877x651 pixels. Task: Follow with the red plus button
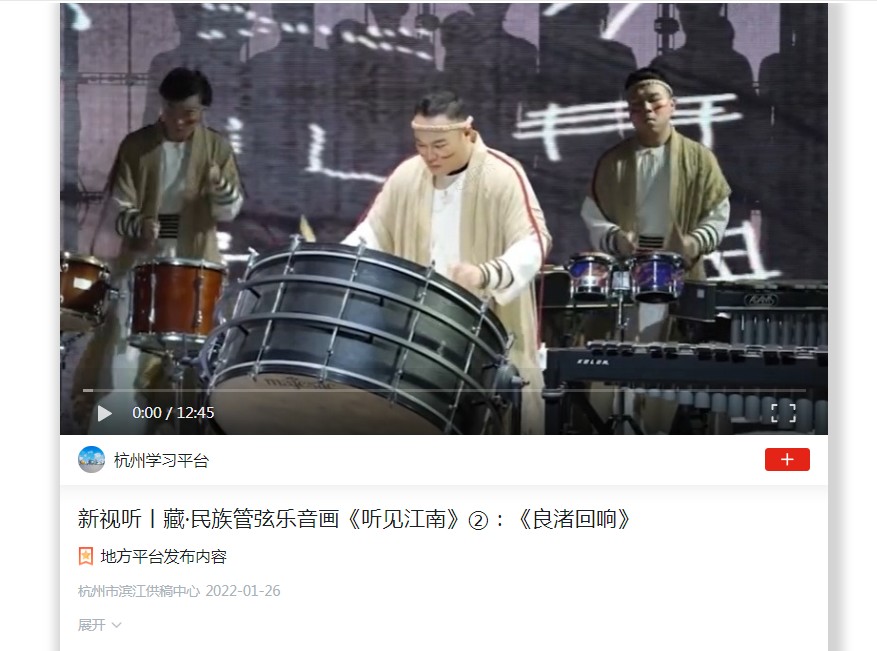pos(787,459)
